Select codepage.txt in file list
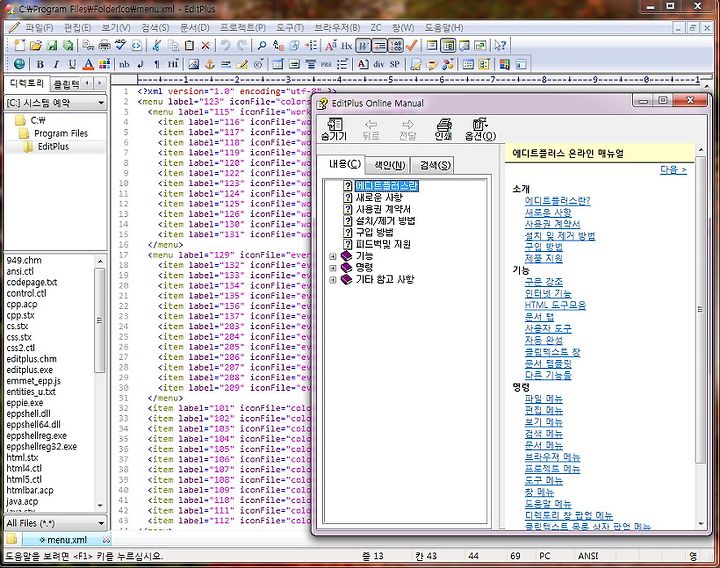Viewport: 720px width, 568px height. (x=32, y=282)
